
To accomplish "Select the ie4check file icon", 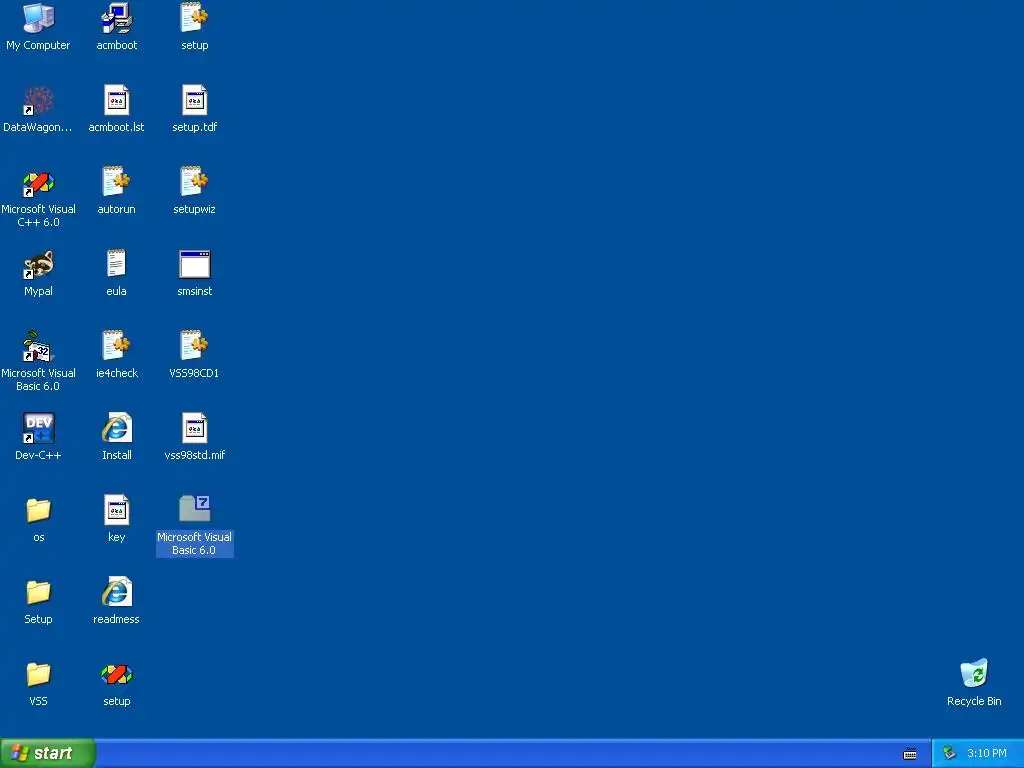I will click(117, 345).
